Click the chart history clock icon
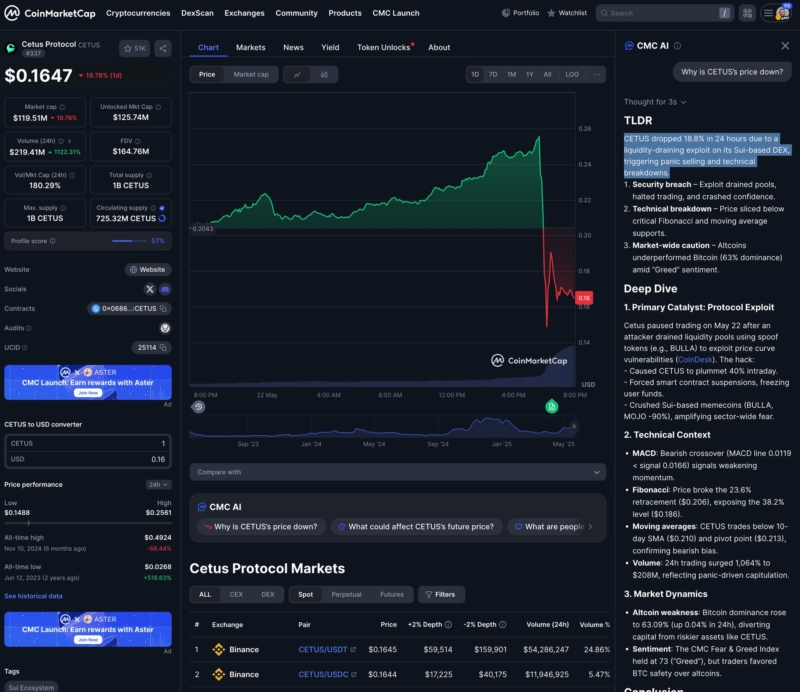Image resolution: width=800 pixels, height=692 pixels. [x=198, y=407]
